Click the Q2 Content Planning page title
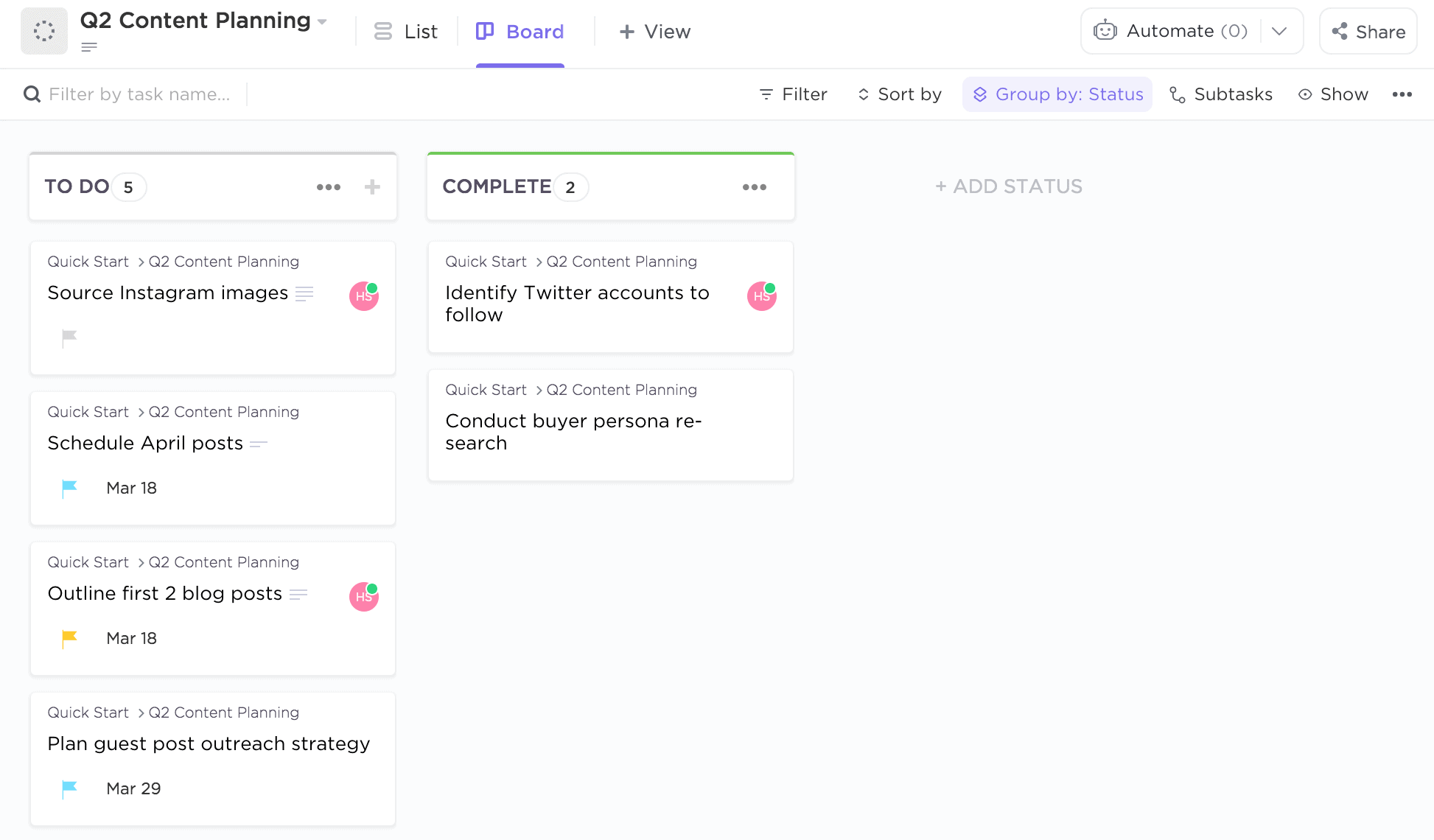 click(195, 21)
